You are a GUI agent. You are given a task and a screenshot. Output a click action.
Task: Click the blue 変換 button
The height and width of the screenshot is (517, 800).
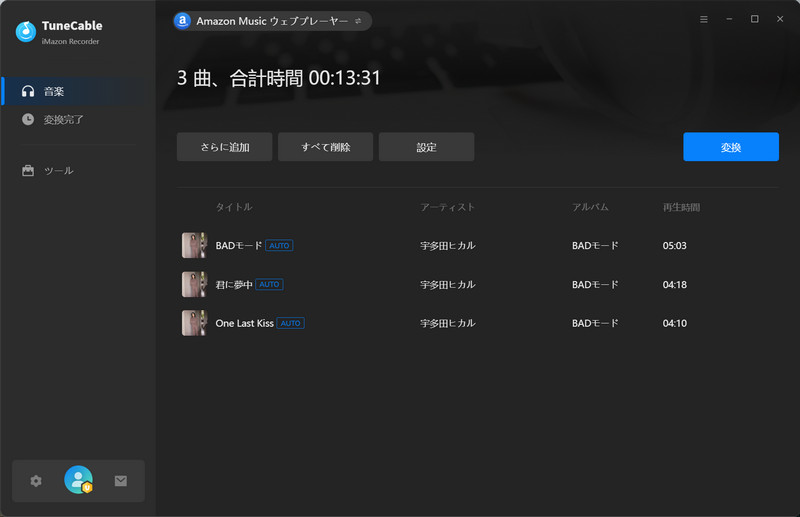[731, 147]
